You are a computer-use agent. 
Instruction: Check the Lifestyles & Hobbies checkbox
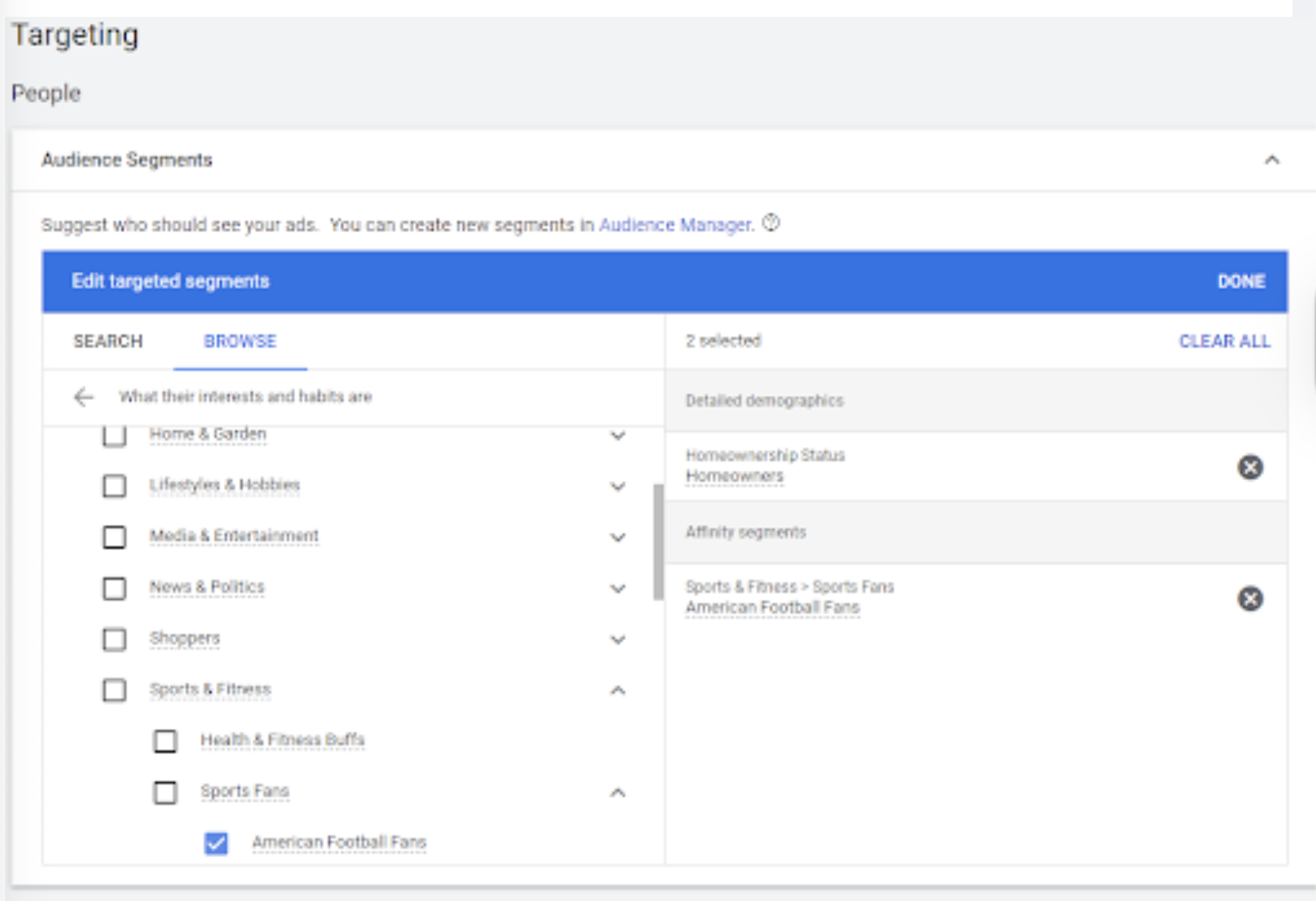115,486
